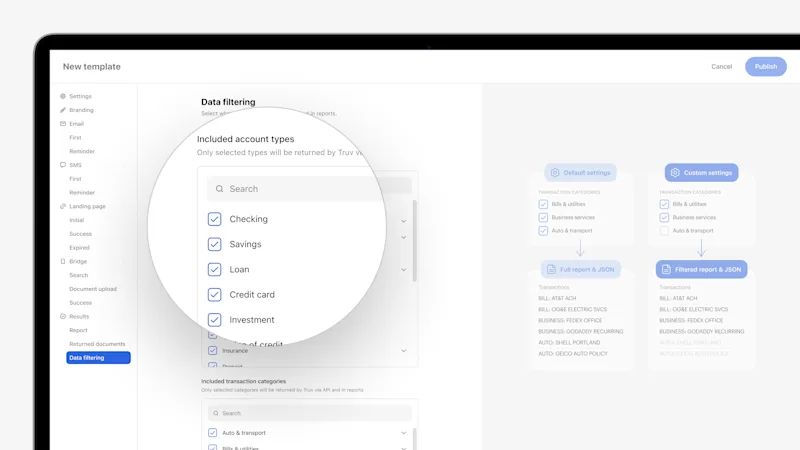Toggle the Insurance checkbox
Image resolution: width=800 pixels, height=450 pixels.
213,351
